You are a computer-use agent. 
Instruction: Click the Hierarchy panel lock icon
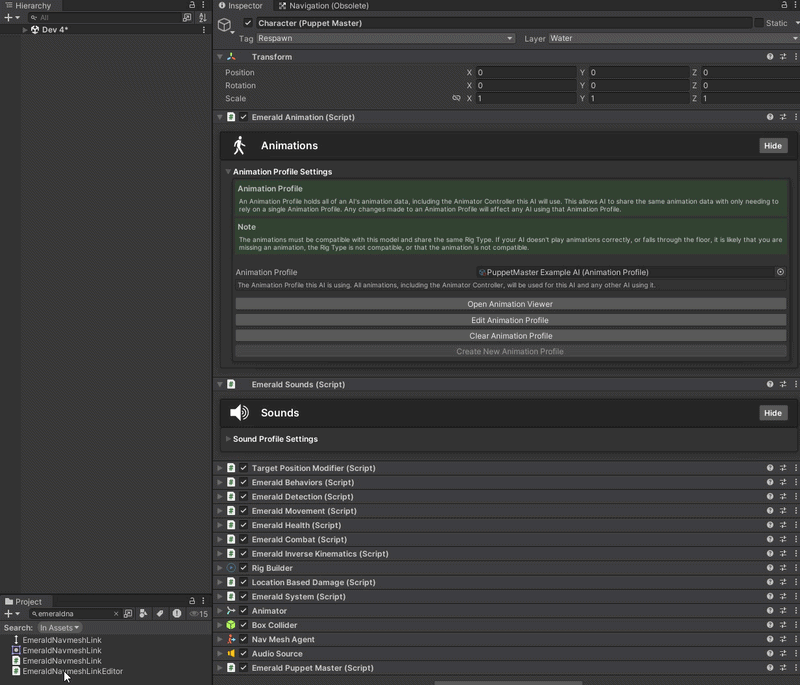click(192, 5)
